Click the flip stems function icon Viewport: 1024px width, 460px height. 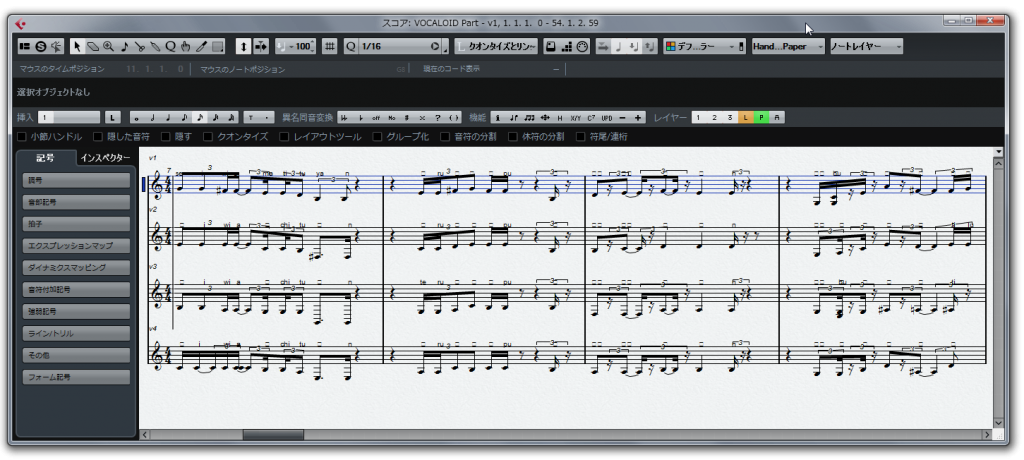point(514,118)
